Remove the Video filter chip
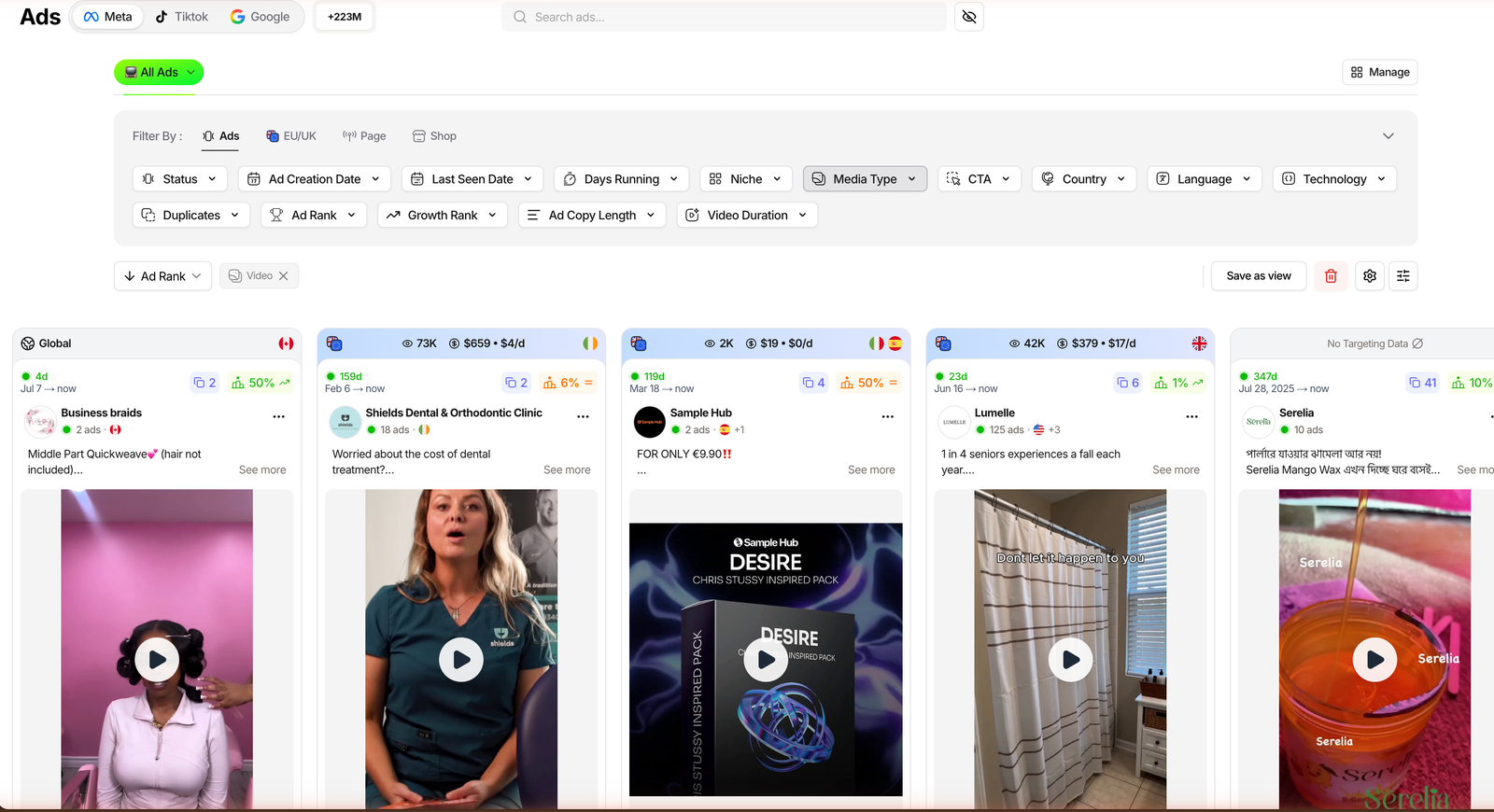 [284, 276]
